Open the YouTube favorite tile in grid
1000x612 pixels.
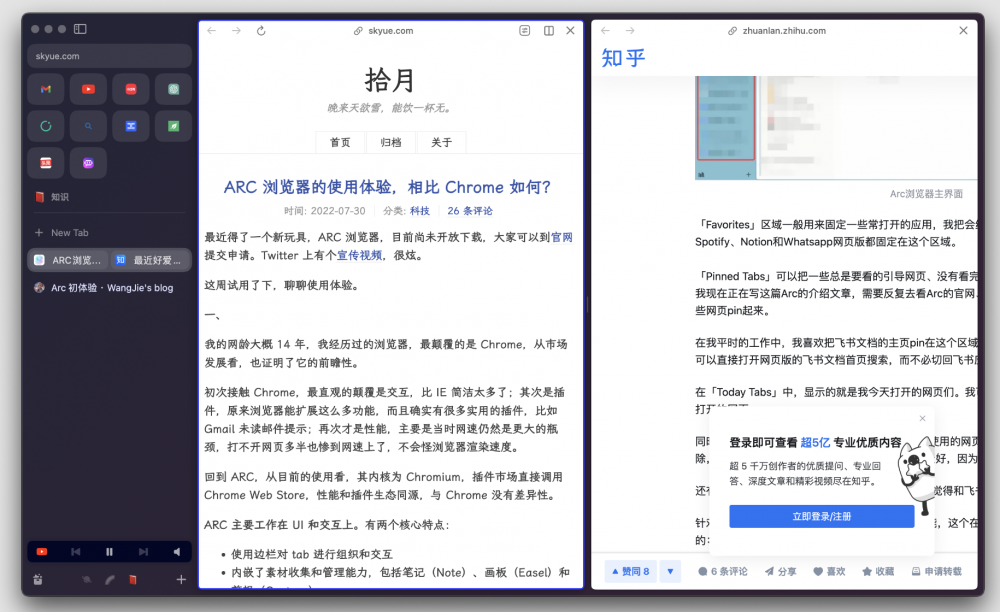click(88, 89)
